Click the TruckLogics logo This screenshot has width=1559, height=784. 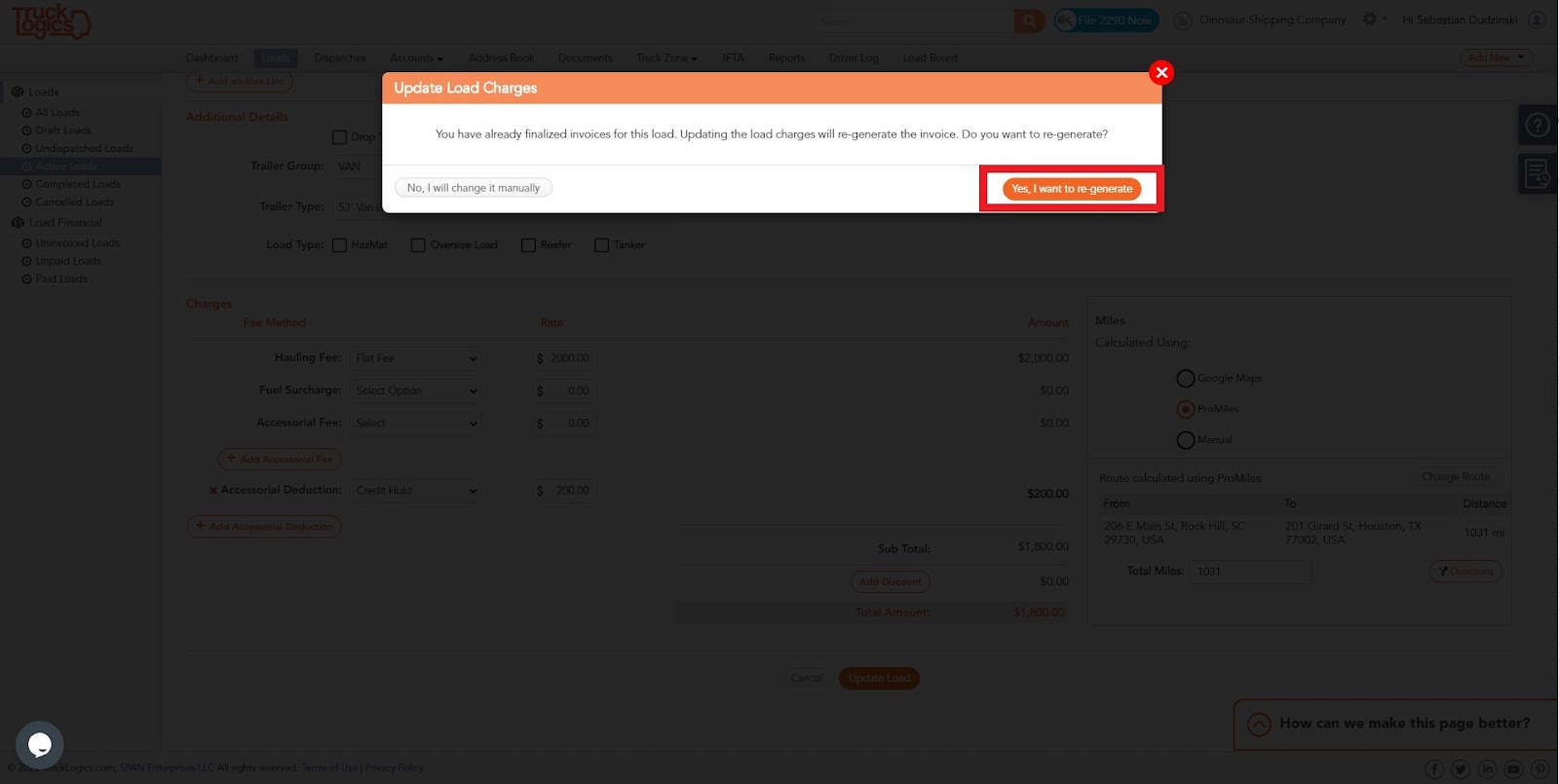[52, 21]
